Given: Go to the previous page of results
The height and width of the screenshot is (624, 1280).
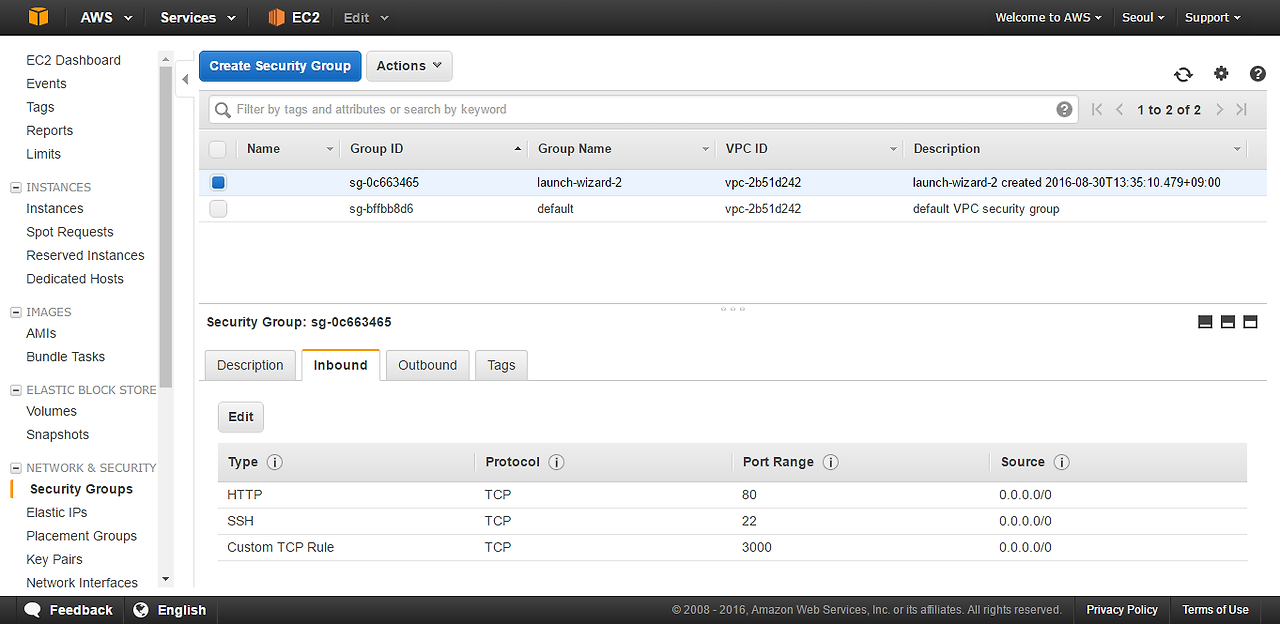Looking at the screenshot, I should click(1120, 109).
